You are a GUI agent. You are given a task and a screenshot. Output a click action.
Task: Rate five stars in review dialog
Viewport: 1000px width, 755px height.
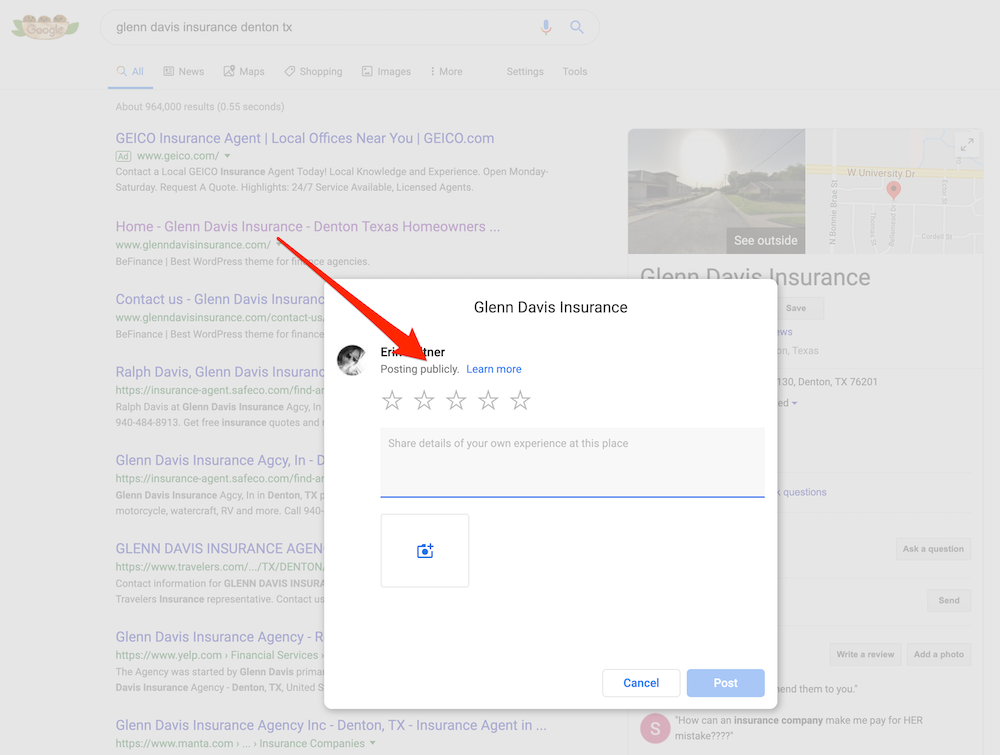point(520,400)
